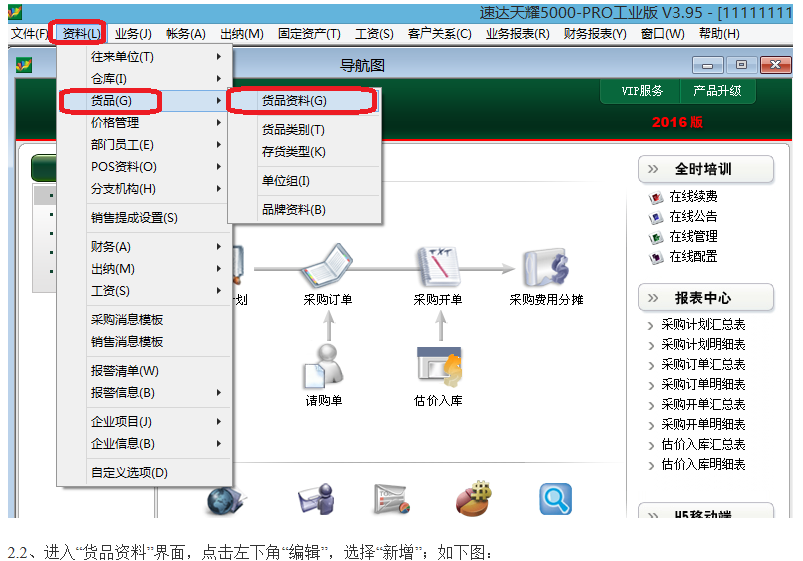Viewport: 803px width, 561px height.
Task: Open the 采购开单汇总表 report link
Action: pos(703,405)
